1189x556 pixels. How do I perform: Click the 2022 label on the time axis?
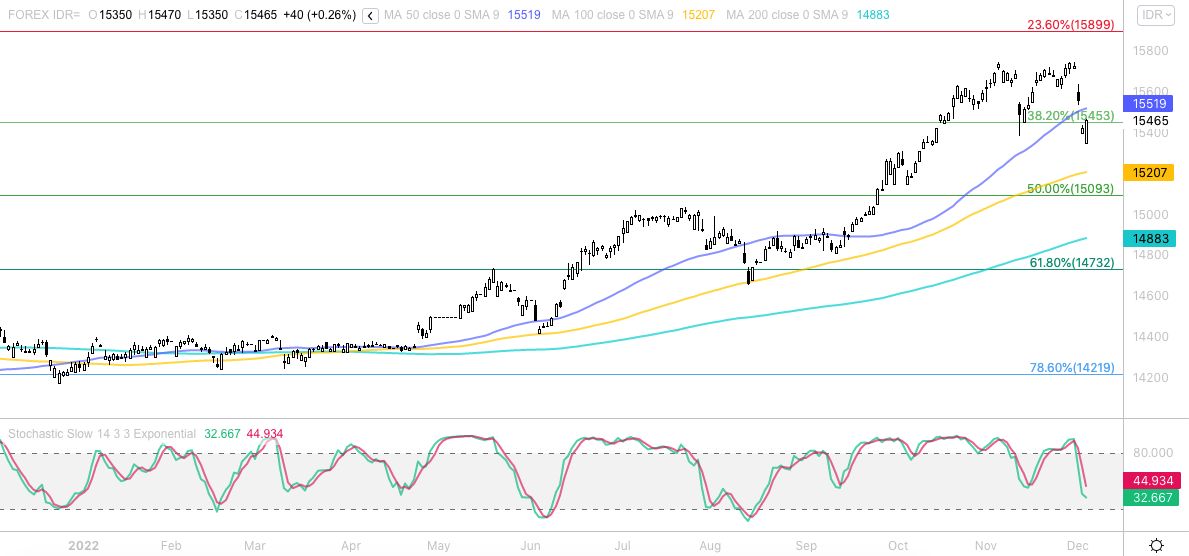83,545
